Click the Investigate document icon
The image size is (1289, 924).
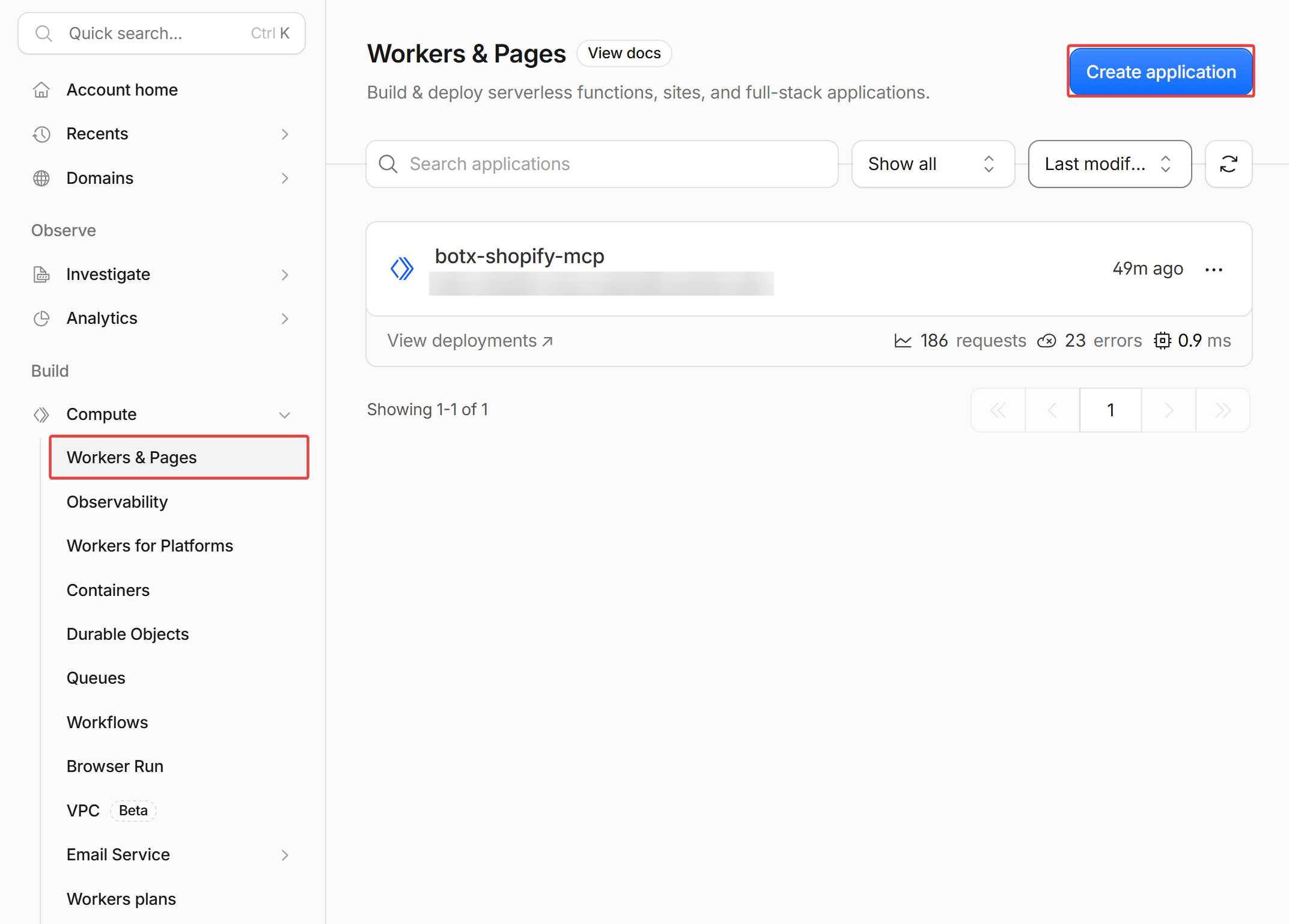click(x=41, y=275)
